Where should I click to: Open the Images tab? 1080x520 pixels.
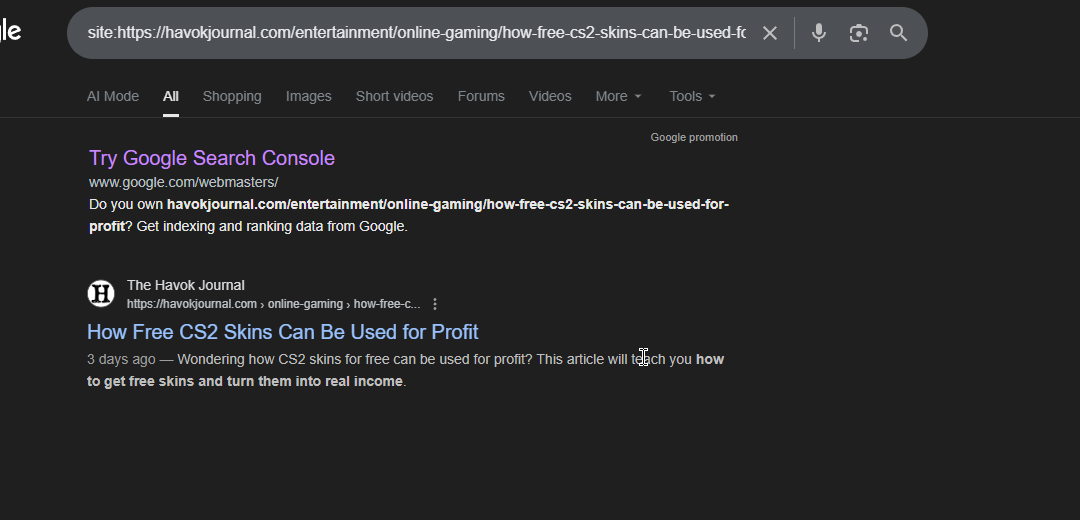tap(309, 96)
